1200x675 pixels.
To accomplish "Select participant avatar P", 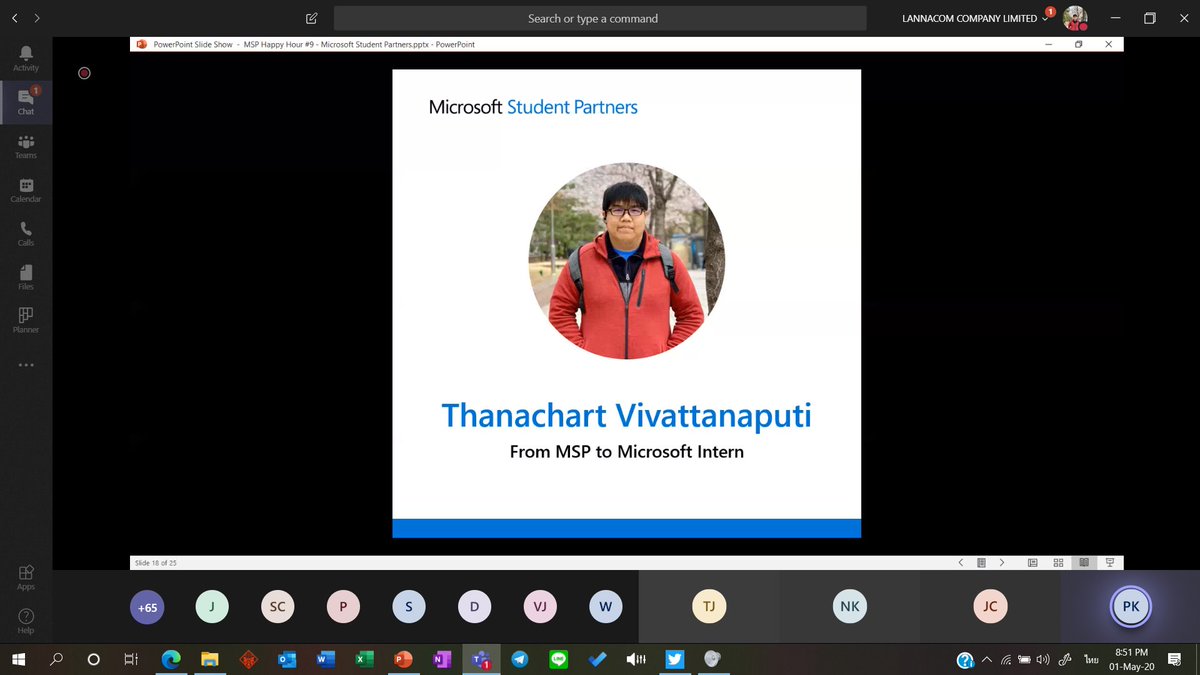I will (x=343, y=607).
